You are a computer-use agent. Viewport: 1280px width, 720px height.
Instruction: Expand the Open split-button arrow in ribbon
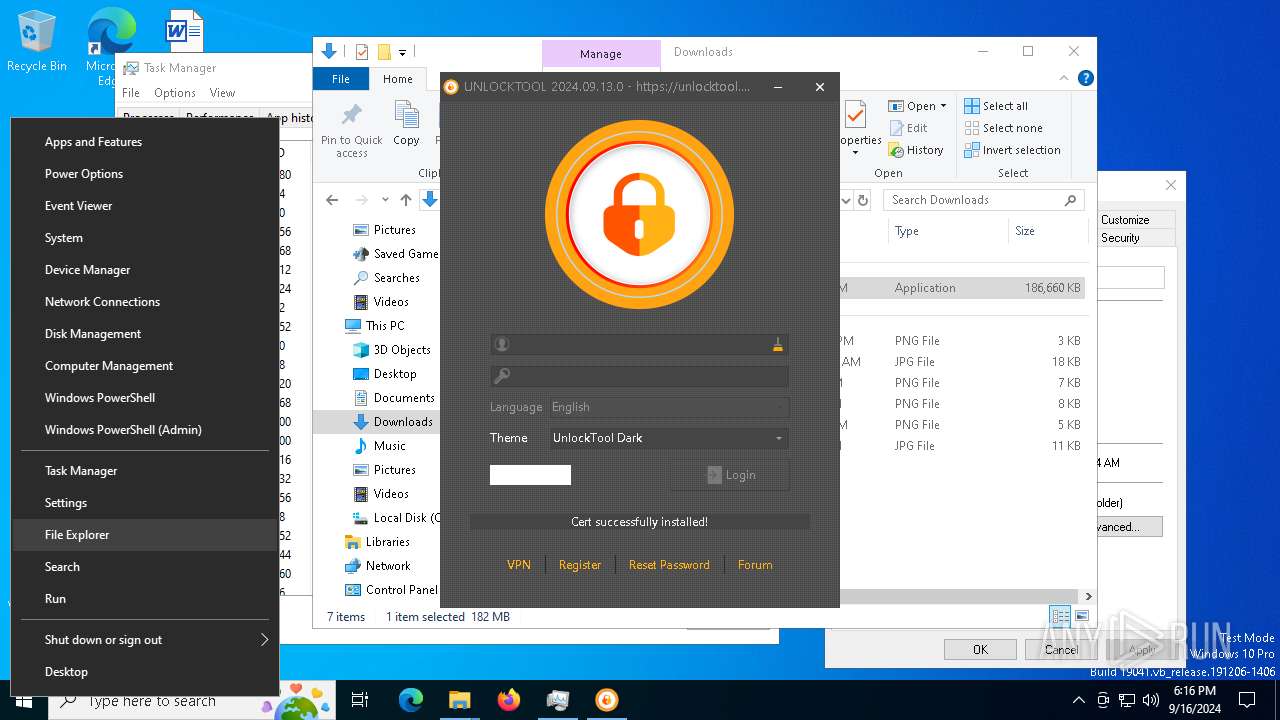click(x=943, y=106)
